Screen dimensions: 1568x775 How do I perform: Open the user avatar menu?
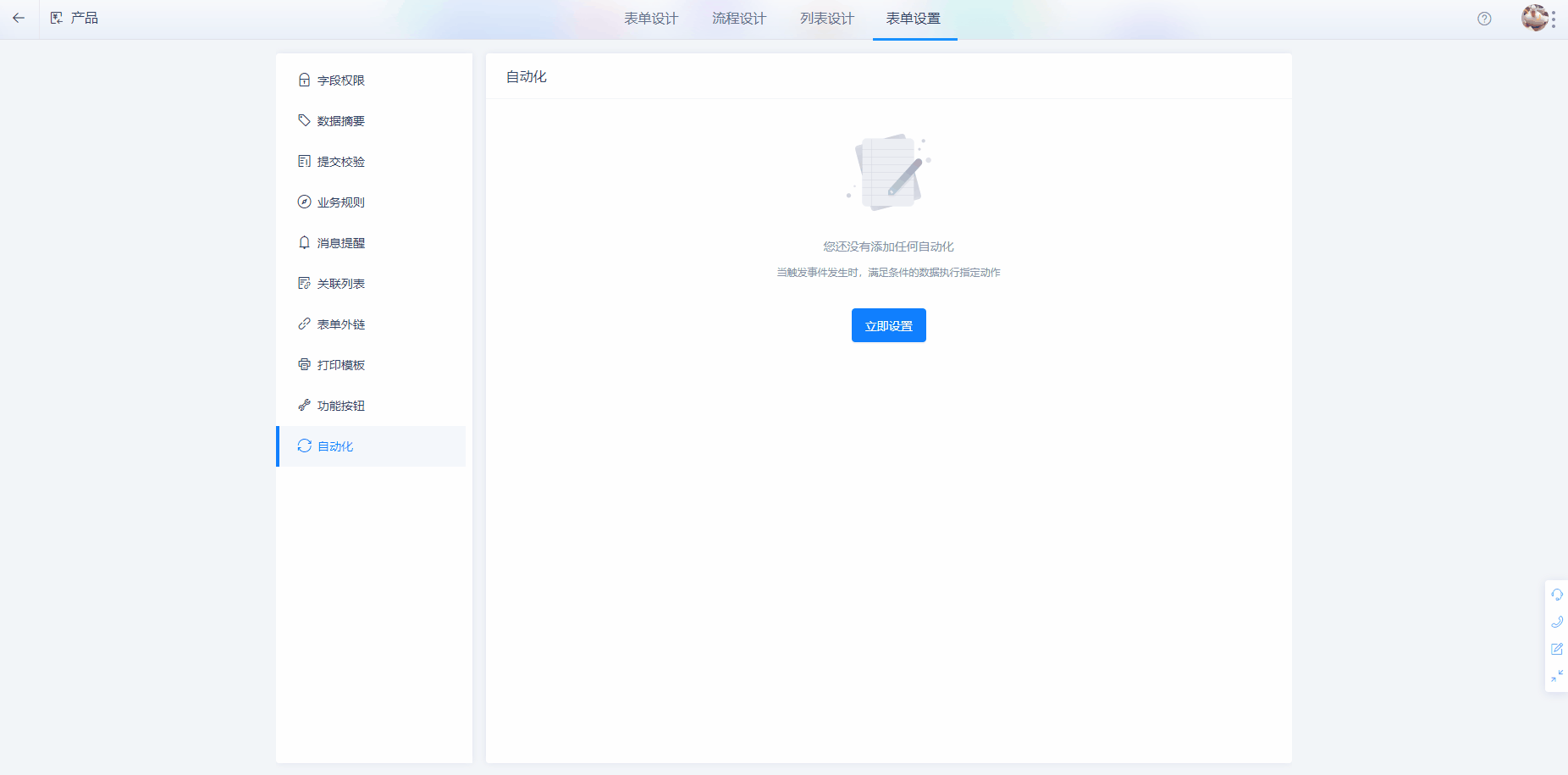[x=1534, y=18]
